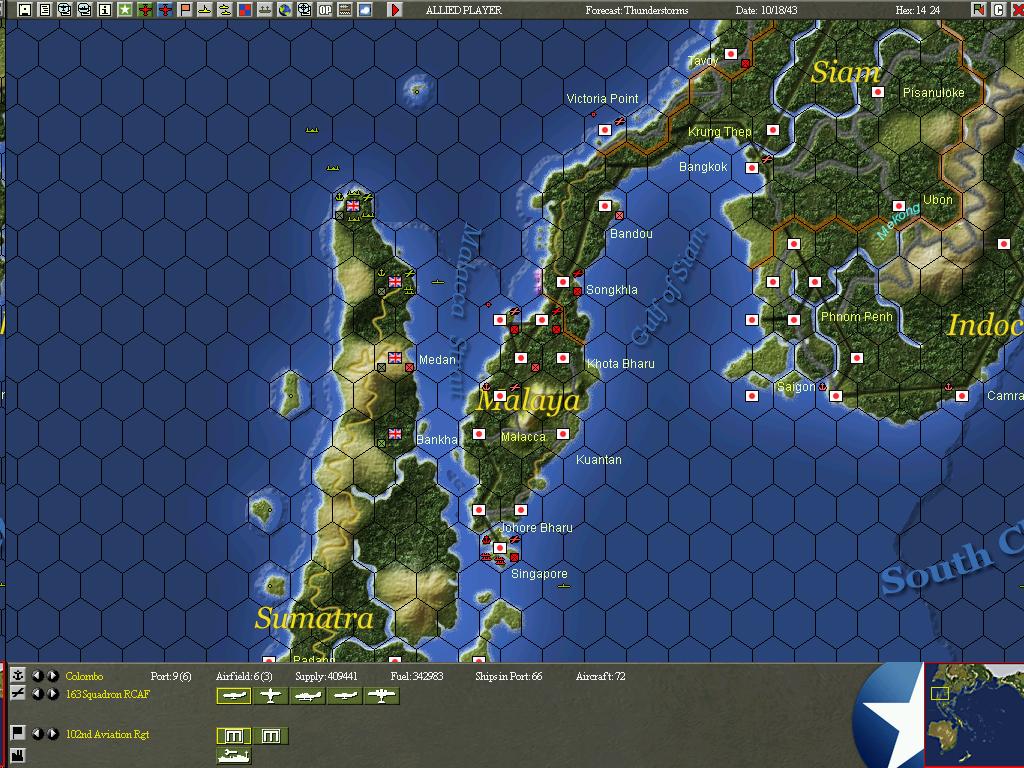Select the green friendly aircraft toolbar icon
This screenshot has height=768, width=1024.
(x=145, y=11)
